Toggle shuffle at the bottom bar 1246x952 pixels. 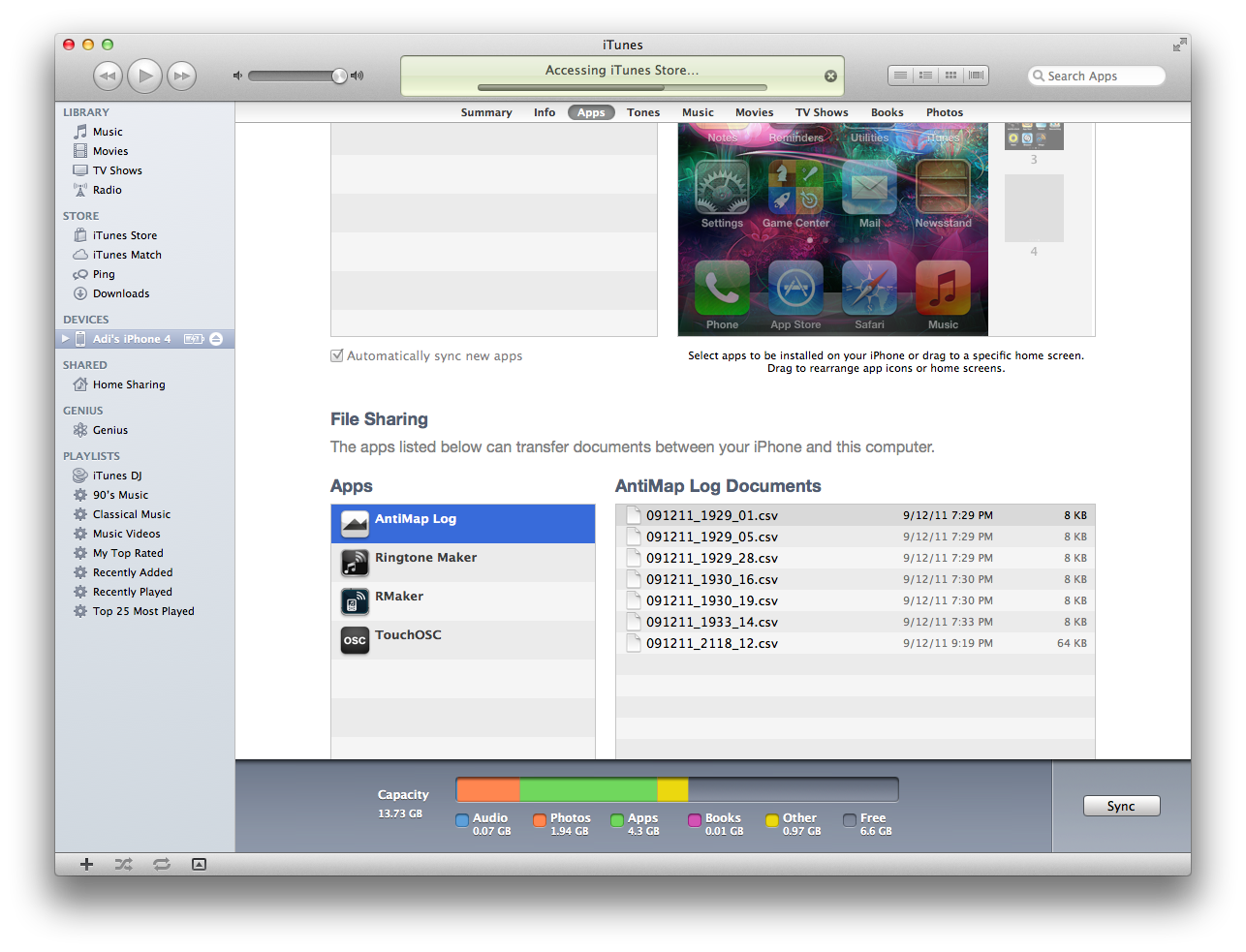(x=124, y=864)
